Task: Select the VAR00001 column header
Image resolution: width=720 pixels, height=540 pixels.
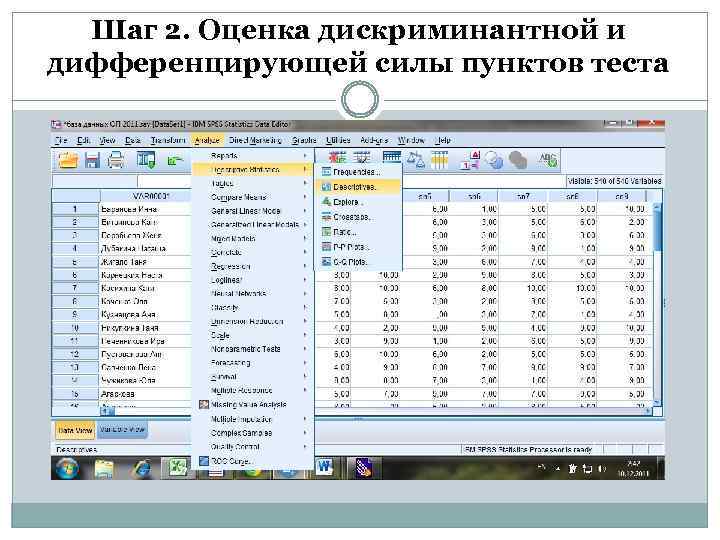Action: (x=145, y=196)
